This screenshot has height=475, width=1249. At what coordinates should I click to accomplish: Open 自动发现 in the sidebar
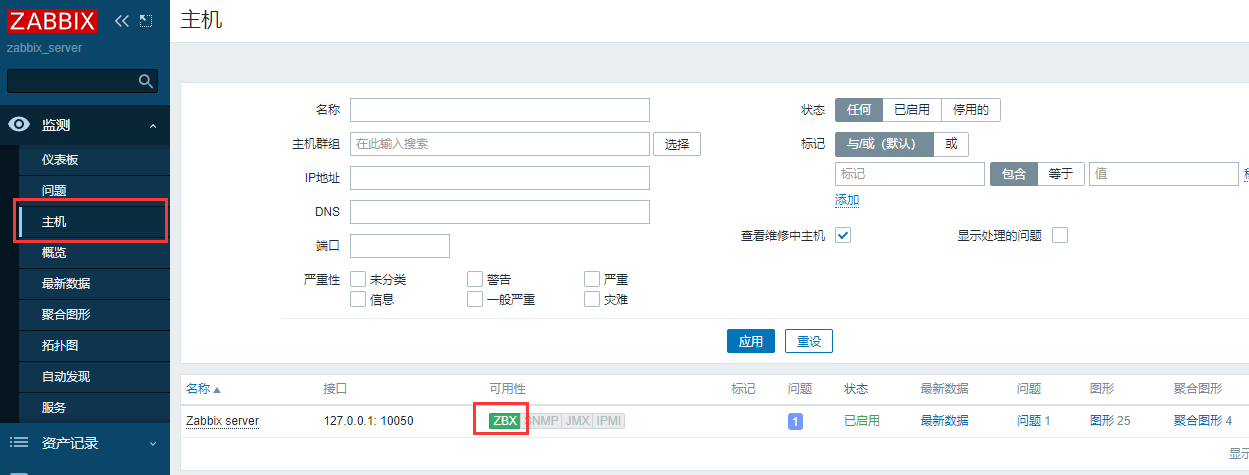(x=66, y=377)
